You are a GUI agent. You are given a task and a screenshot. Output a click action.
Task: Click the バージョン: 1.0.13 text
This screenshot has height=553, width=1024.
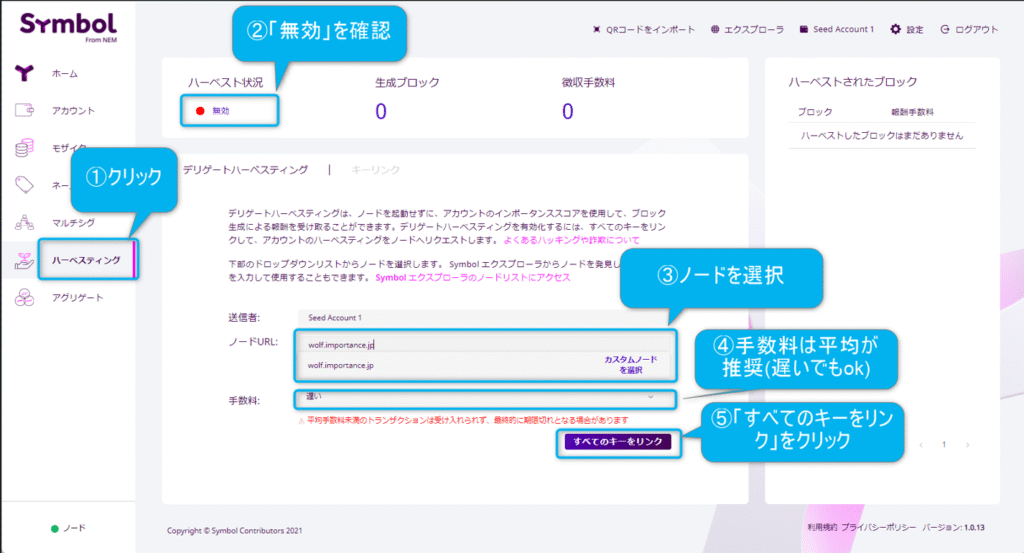pos(953,528)
